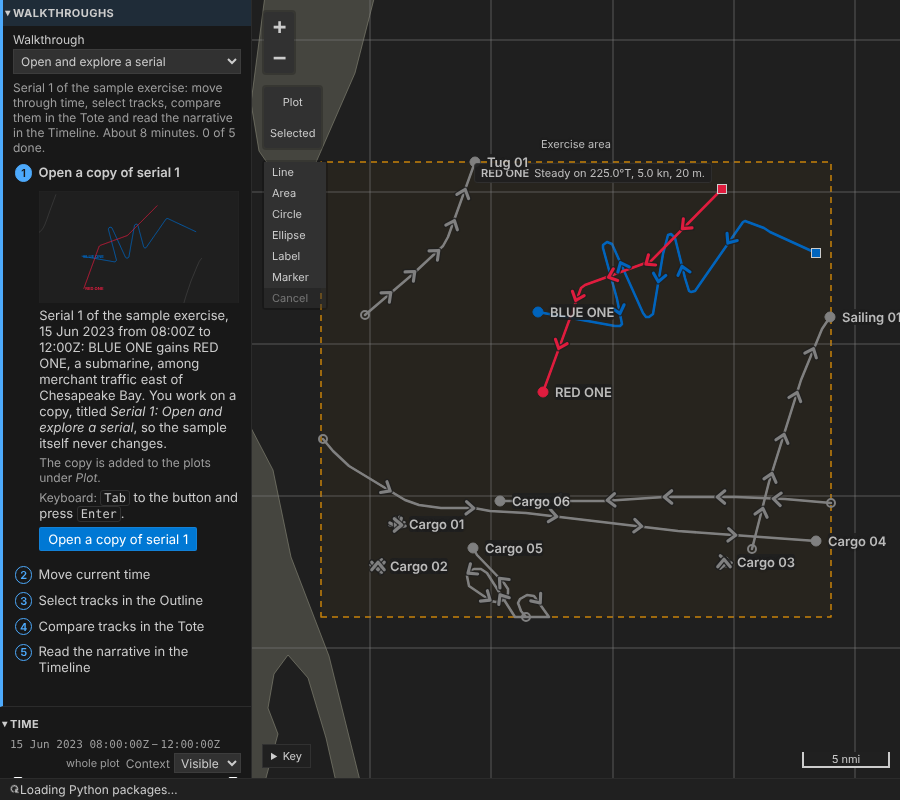Viewport: 900px width, 800px height.
Task: Select the Cargo 02 vessel icon
Action: tap(378, 566)
